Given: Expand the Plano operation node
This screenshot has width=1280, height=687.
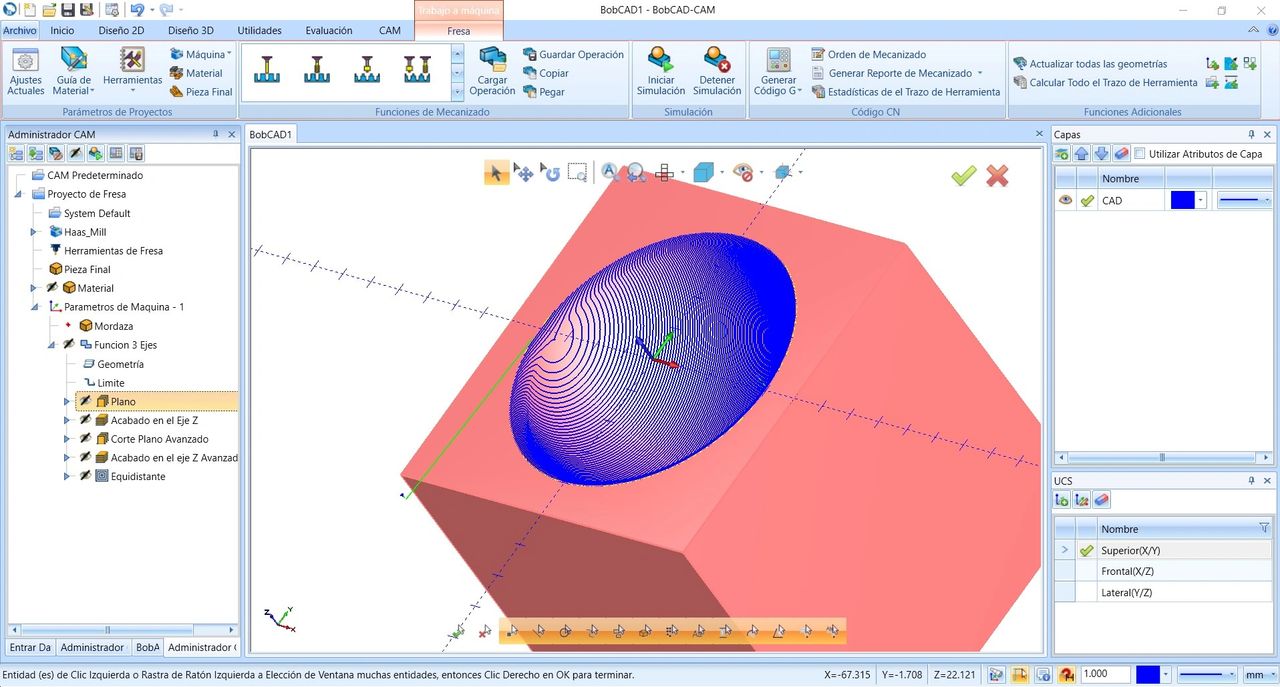Looking at the screenshot, I should 67,401.
